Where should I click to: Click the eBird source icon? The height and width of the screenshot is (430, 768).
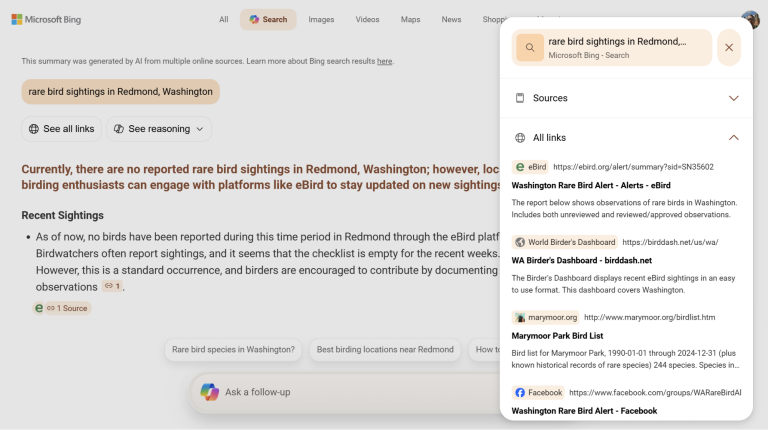(x=520, y=167)
